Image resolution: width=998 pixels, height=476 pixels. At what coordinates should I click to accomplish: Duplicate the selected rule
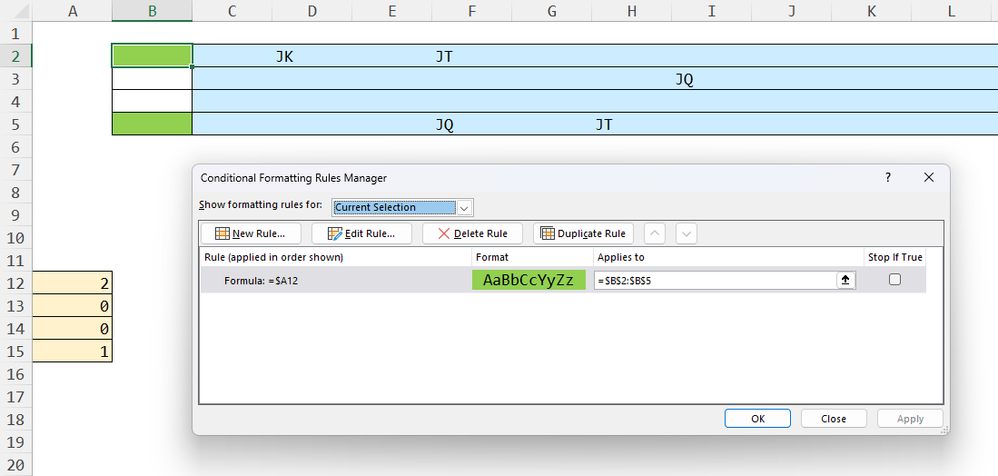[584, 234]
